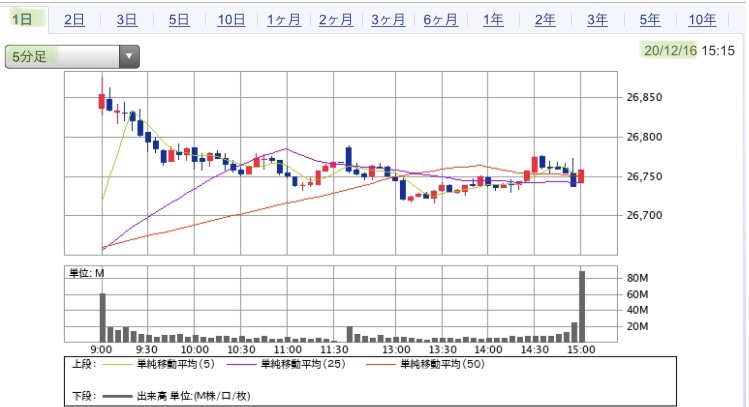Select the 1日 period tab
The height and width of the screenshot is (407, 749).
(x=22, y=20)
